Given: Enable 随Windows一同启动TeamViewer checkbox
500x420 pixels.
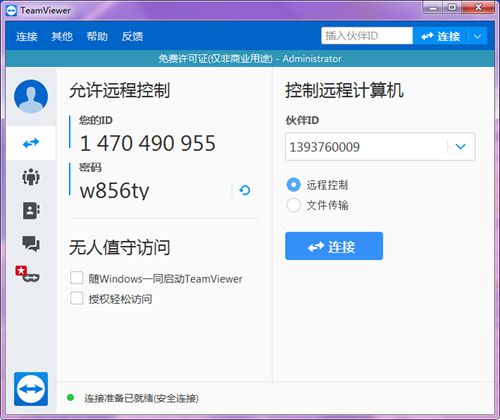Looking at the screenshot, I should click(x=77, y=278).
